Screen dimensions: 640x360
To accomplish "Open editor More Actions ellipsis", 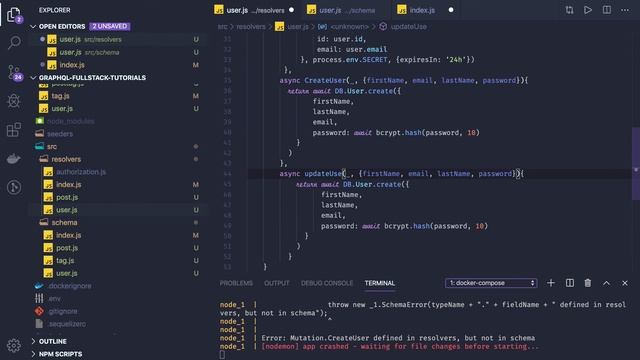I will pos(625,10).
